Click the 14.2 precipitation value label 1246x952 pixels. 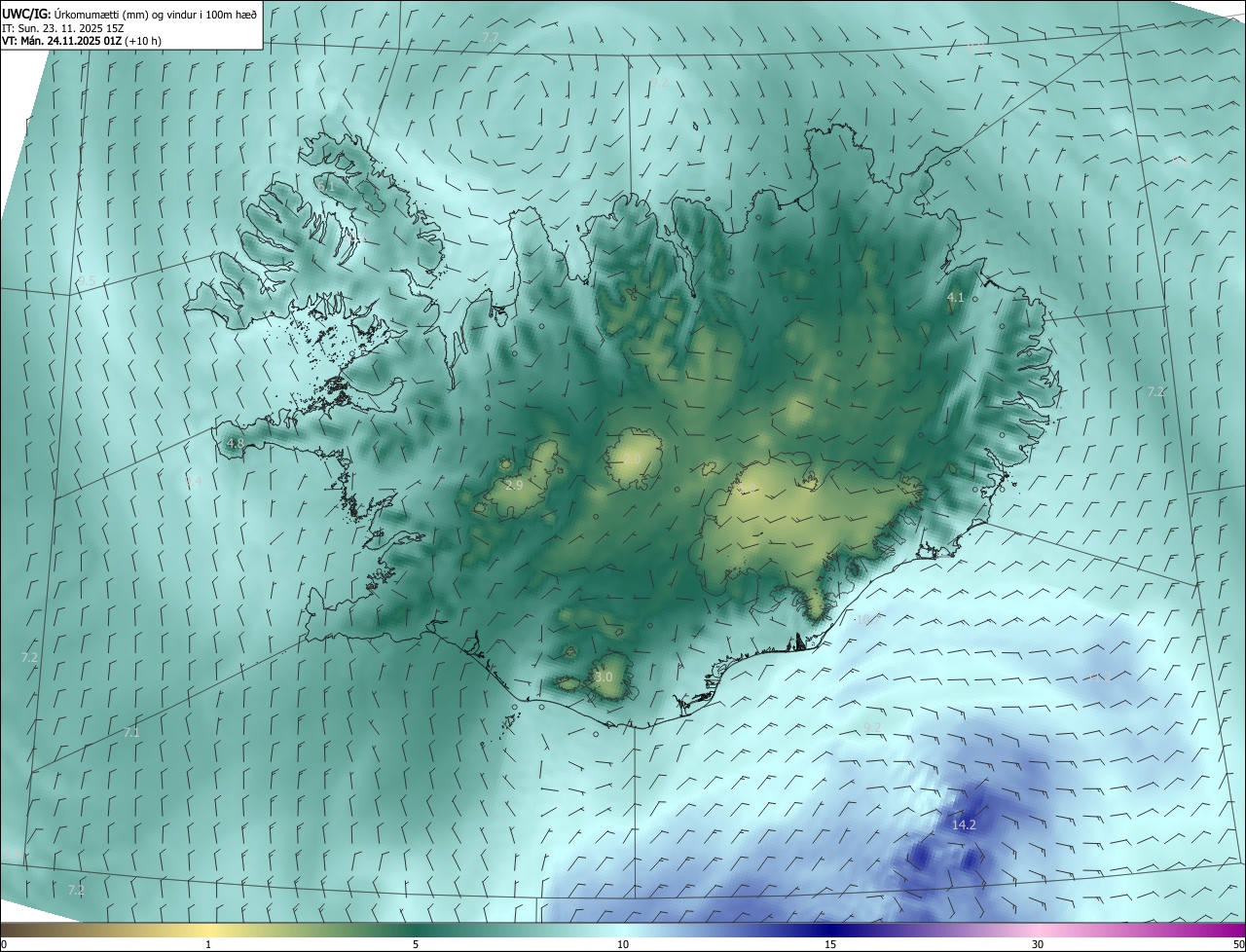964,824
